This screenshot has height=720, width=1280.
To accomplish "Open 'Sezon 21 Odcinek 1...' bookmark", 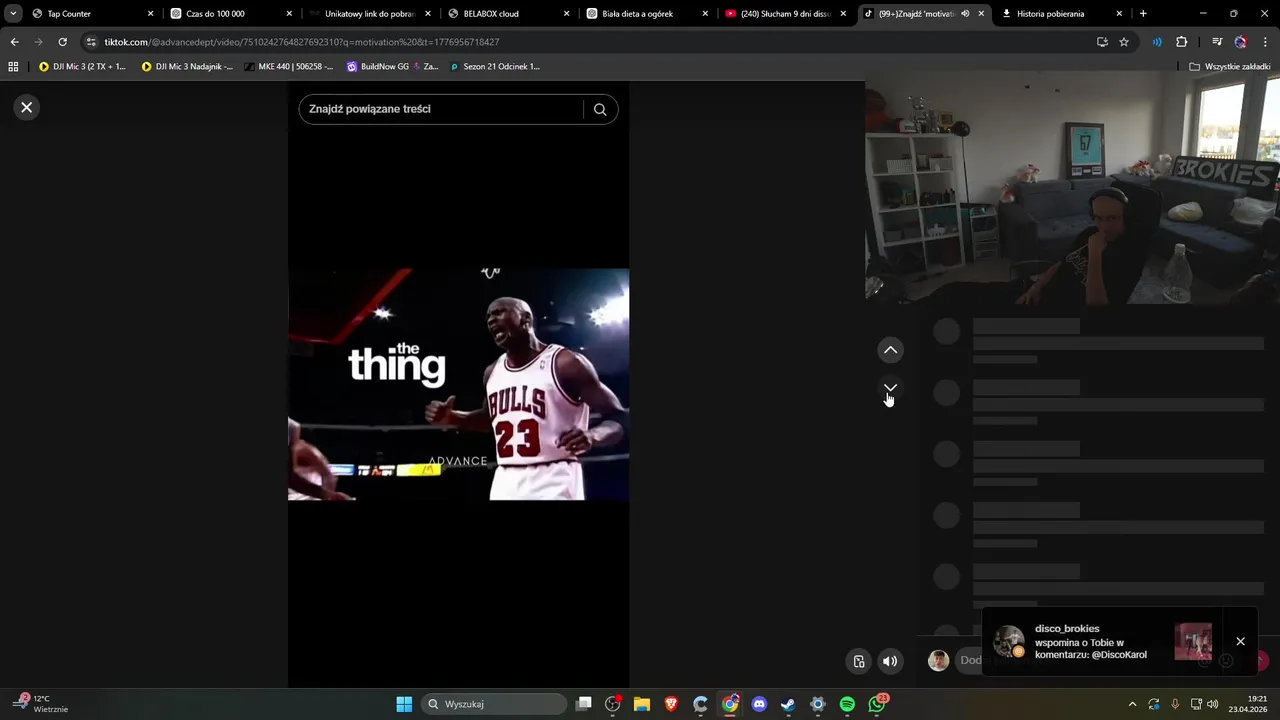I will pos(495,67).
